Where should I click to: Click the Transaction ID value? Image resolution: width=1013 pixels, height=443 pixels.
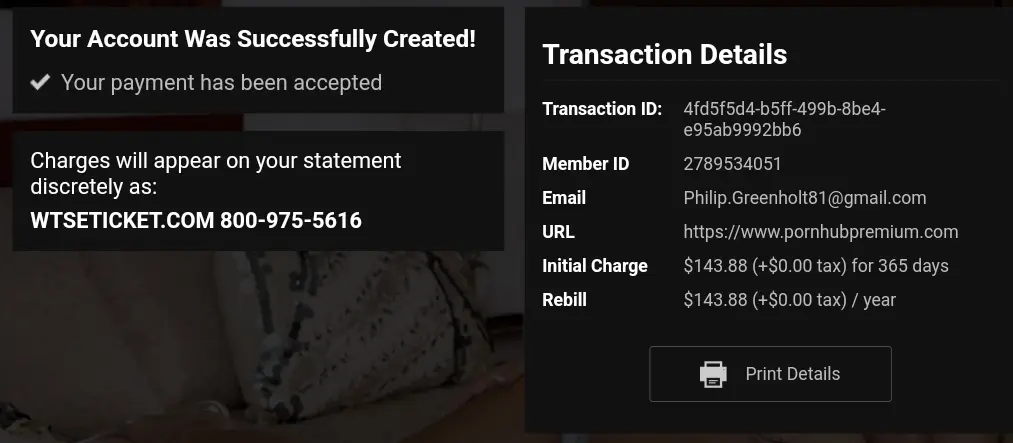[784, 119]
